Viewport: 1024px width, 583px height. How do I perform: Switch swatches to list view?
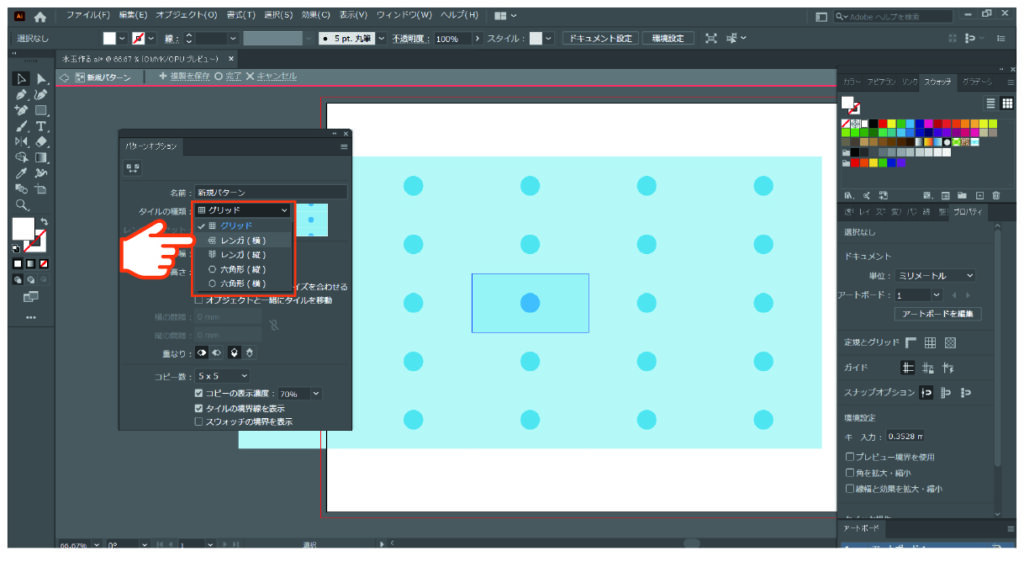click(991, 103)
